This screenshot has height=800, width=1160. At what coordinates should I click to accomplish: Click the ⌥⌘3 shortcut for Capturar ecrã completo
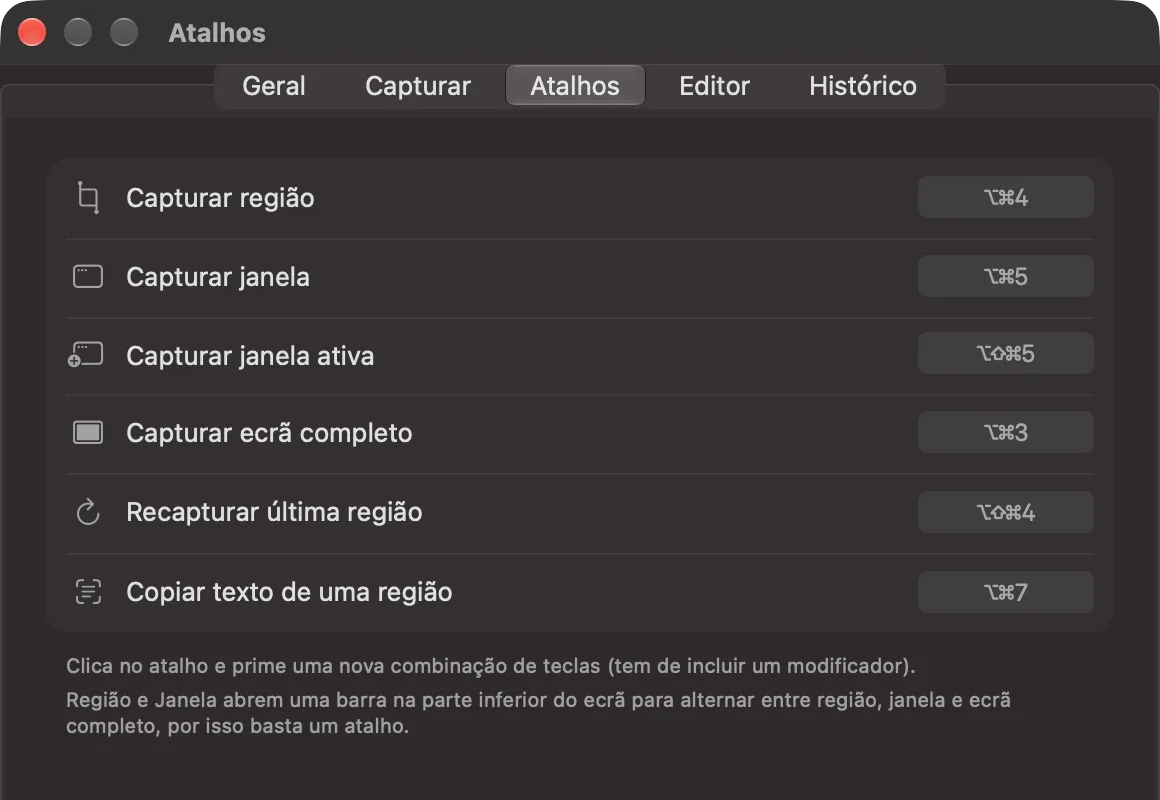(1005, 432)
